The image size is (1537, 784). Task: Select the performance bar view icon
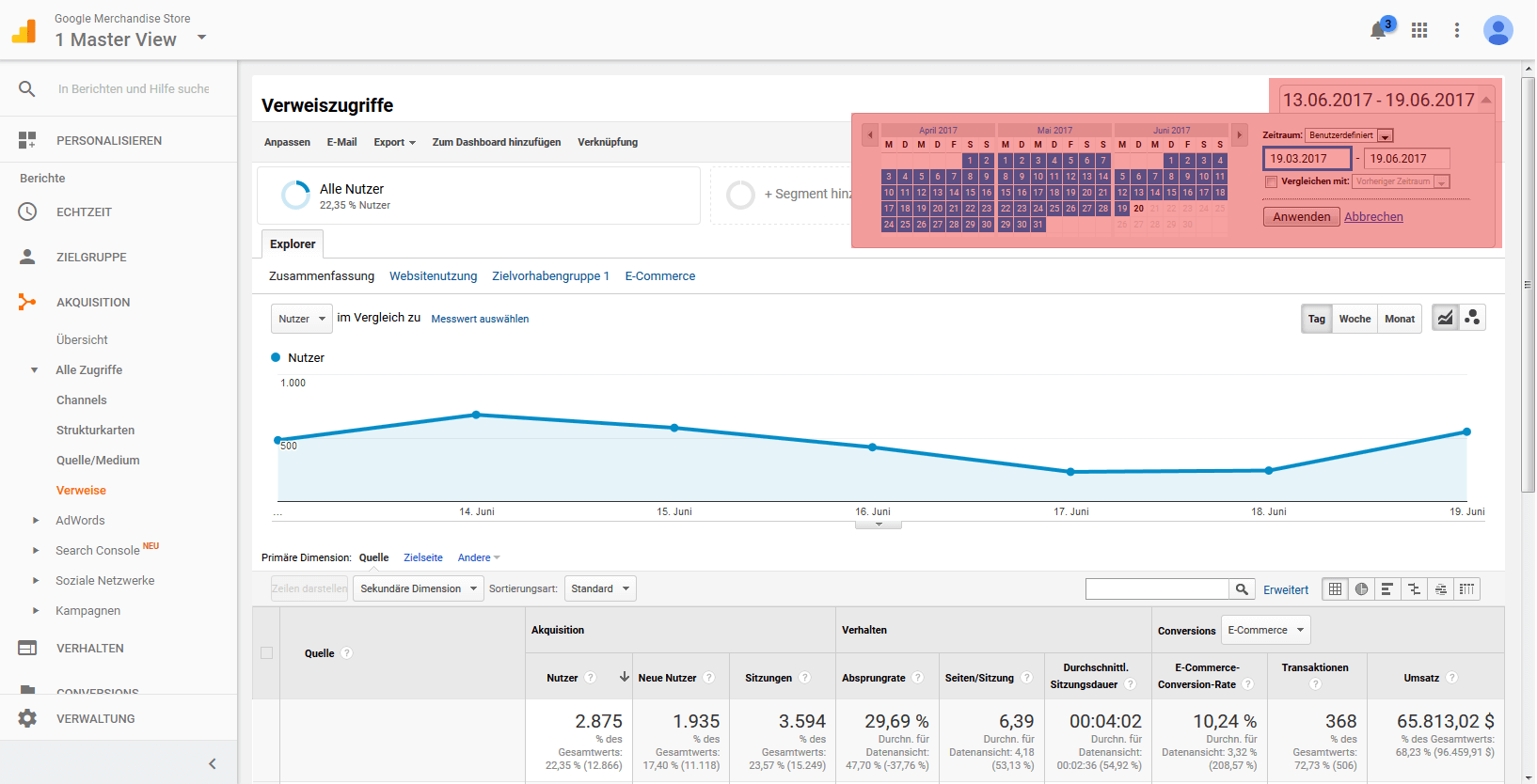[1386, 589]
